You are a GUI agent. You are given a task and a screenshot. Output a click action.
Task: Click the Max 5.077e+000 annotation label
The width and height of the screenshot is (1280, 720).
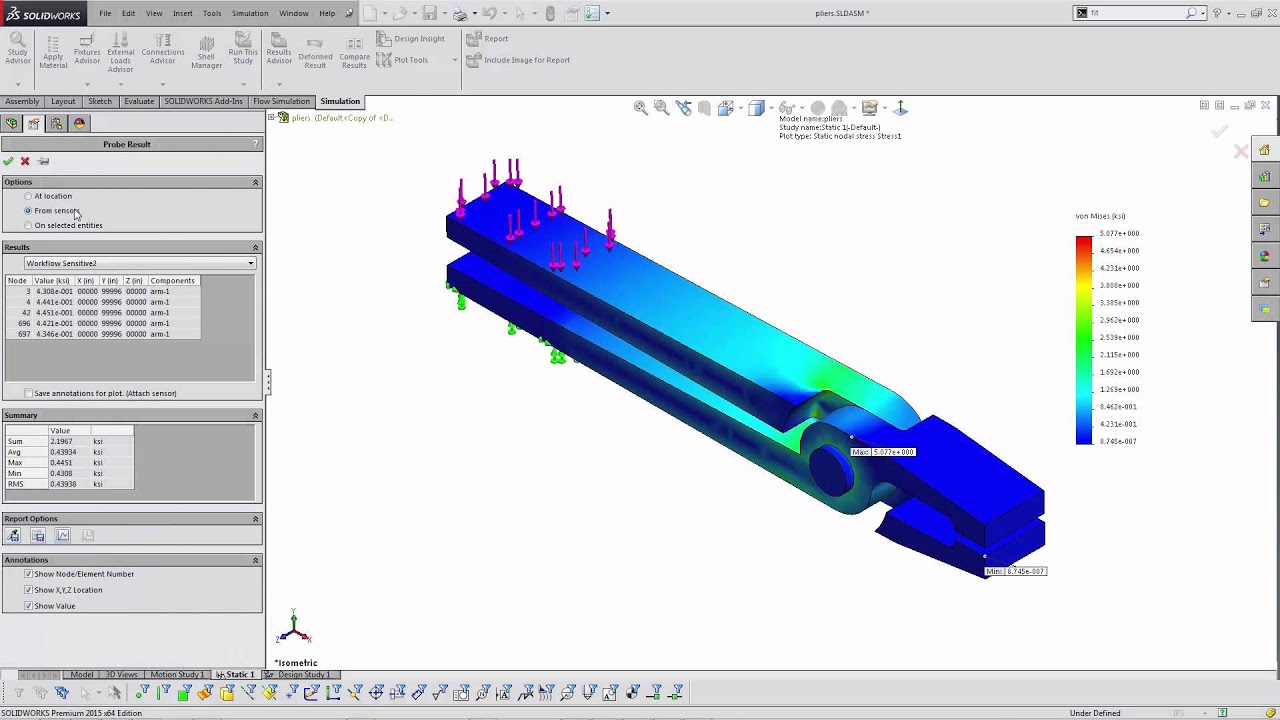point(882,452)
